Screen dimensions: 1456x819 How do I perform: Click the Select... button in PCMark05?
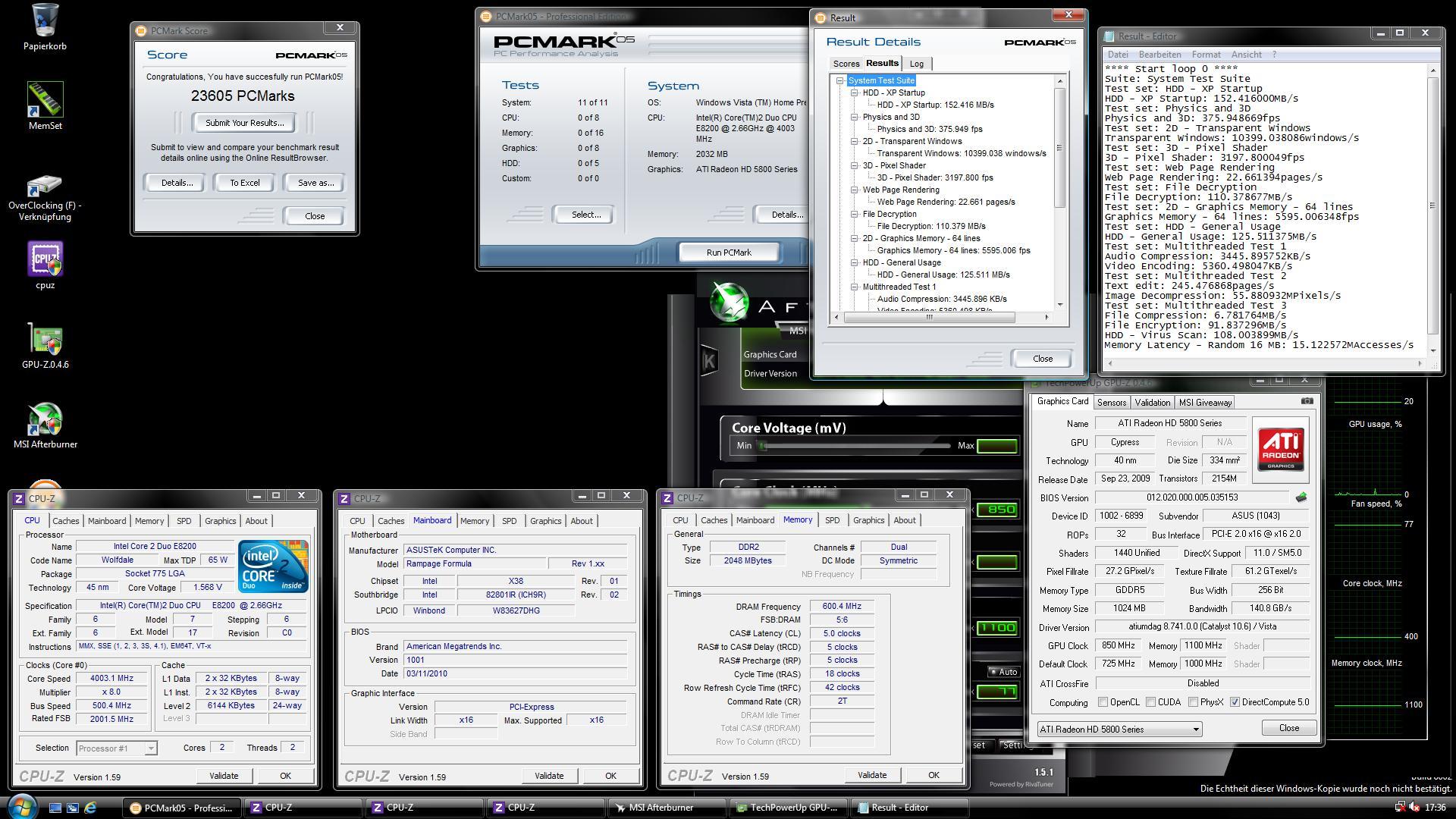click(x=585, y=215)
